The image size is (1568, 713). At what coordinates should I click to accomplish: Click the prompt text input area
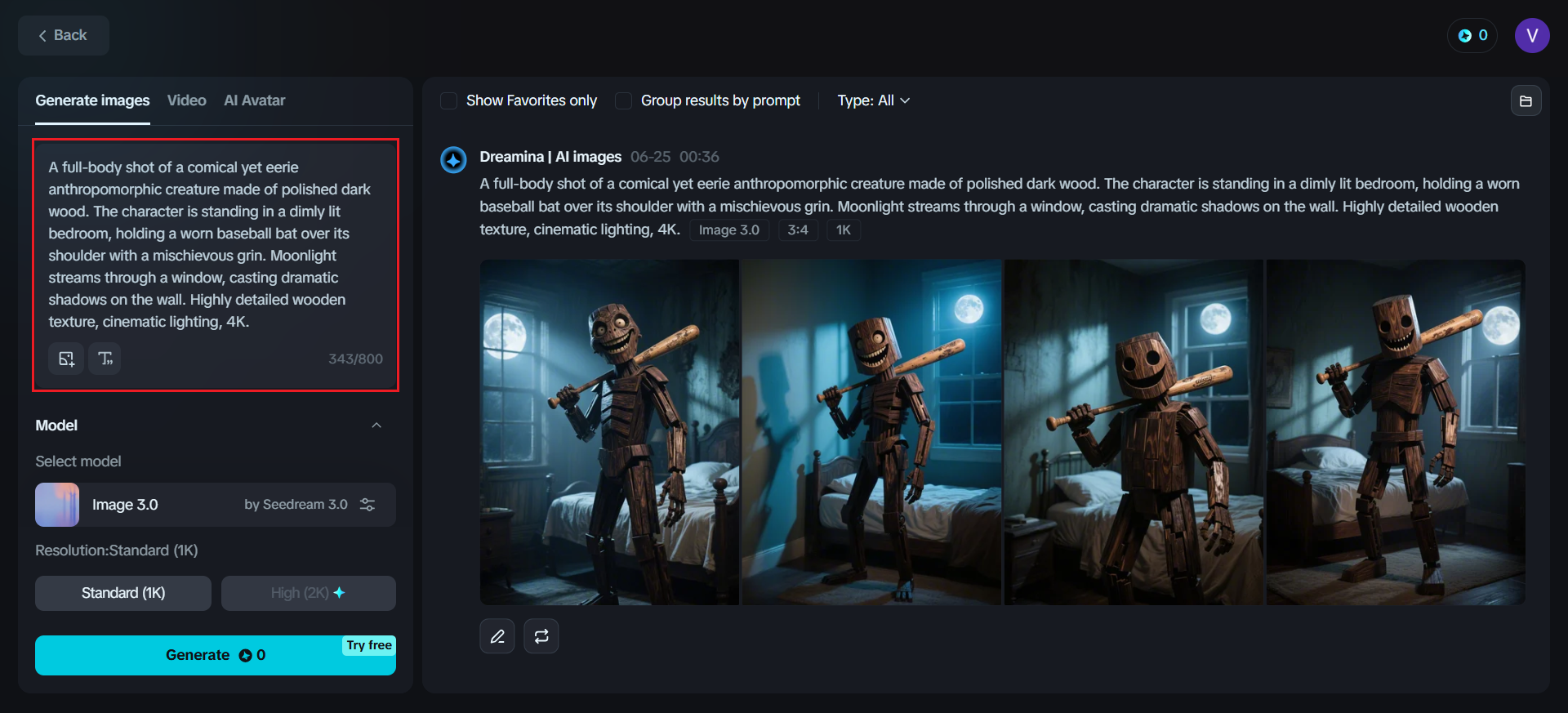216,244
